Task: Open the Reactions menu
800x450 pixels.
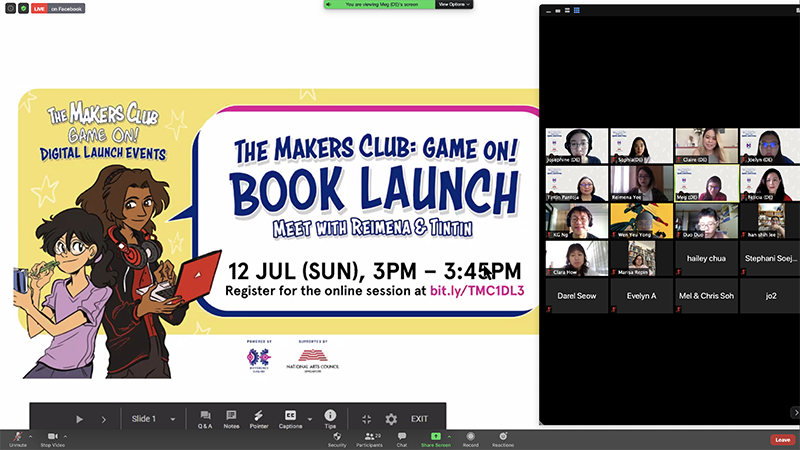Action: click(x=503, y=439)
